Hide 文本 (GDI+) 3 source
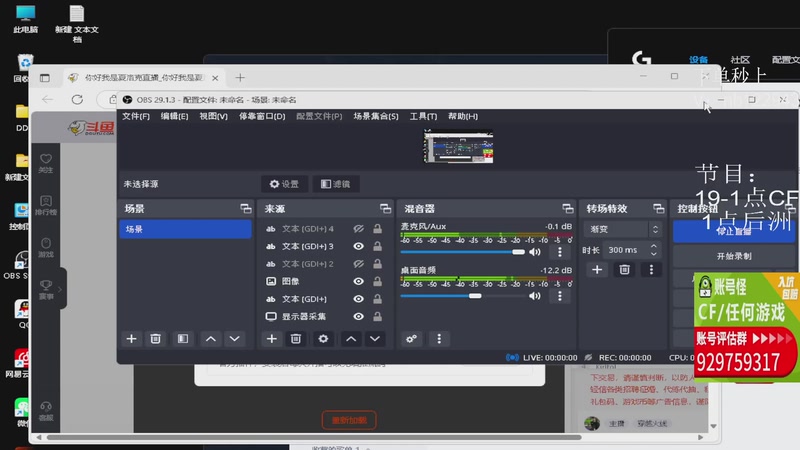Screen dimensions: 800x450 [x=359, y=246]
